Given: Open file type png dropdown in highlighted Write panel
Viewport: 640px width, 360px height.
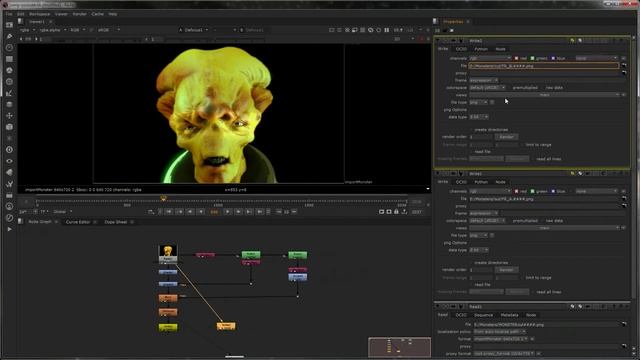Looking at the screenshot, I should click(478, 102).
